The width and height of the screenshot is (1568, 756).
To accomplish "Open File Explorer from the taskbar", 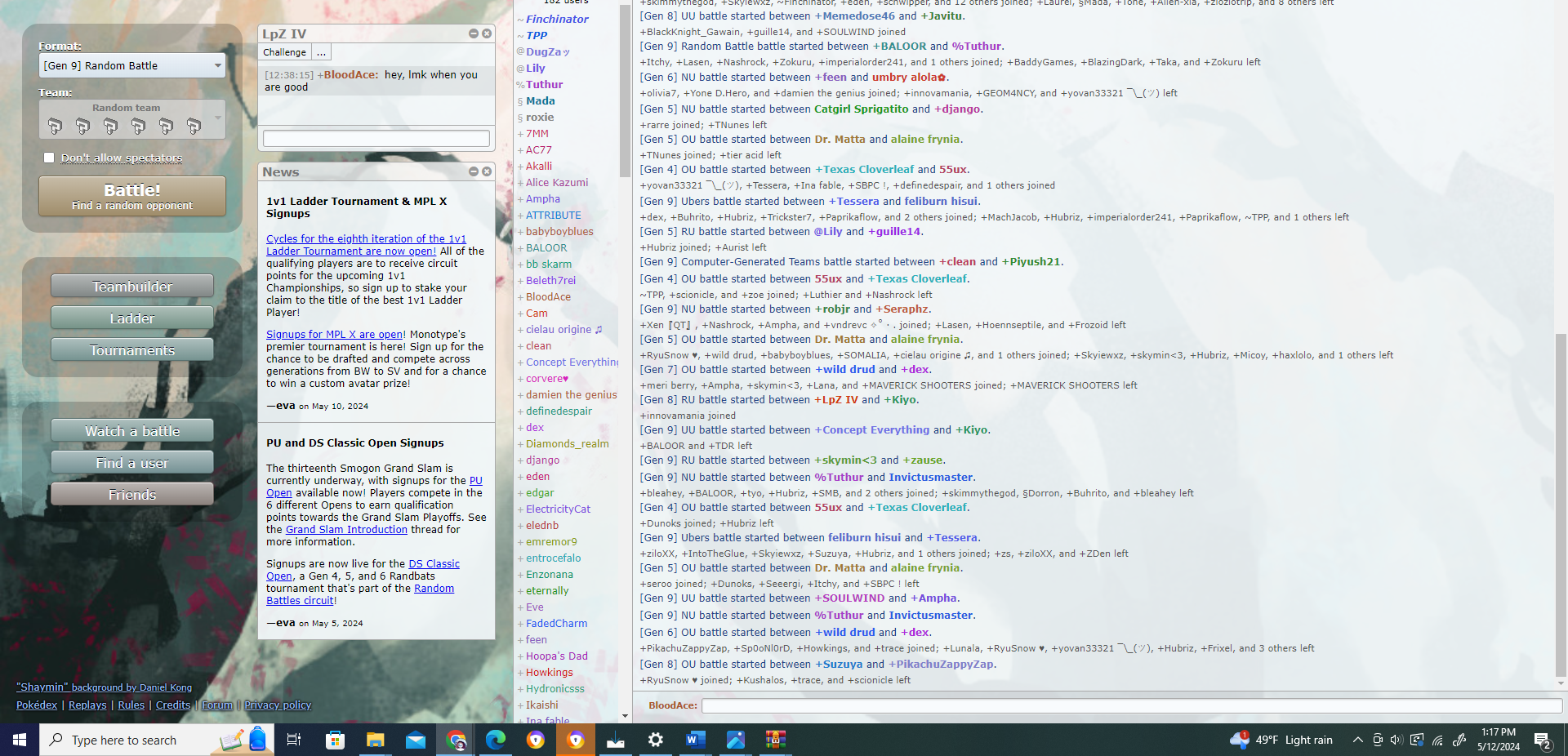I will coord(375,740).
